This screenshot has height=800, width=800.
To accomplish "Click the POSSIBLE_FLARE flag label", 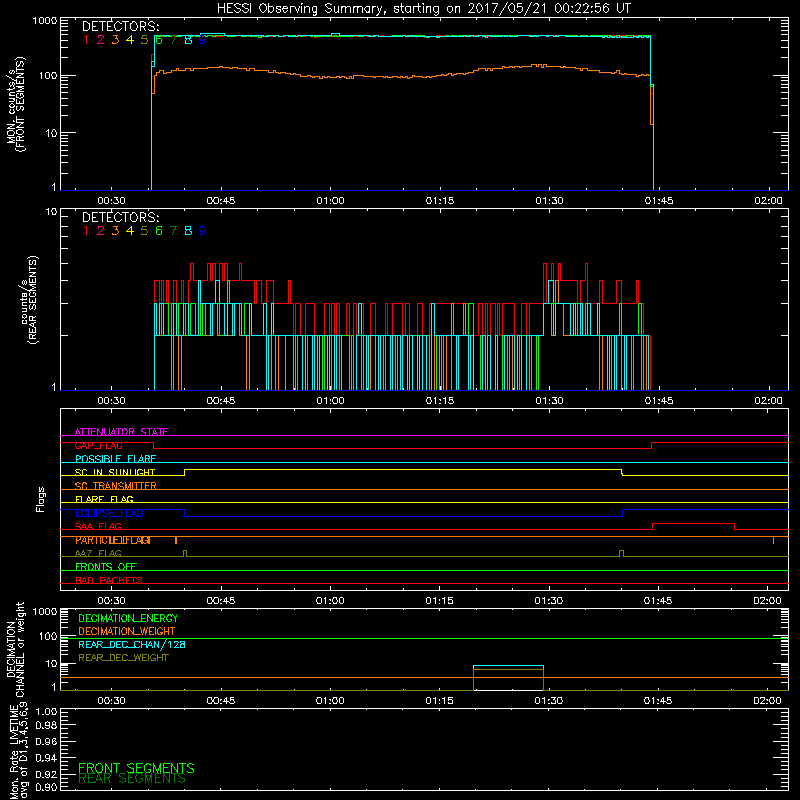I will [115, 459].
